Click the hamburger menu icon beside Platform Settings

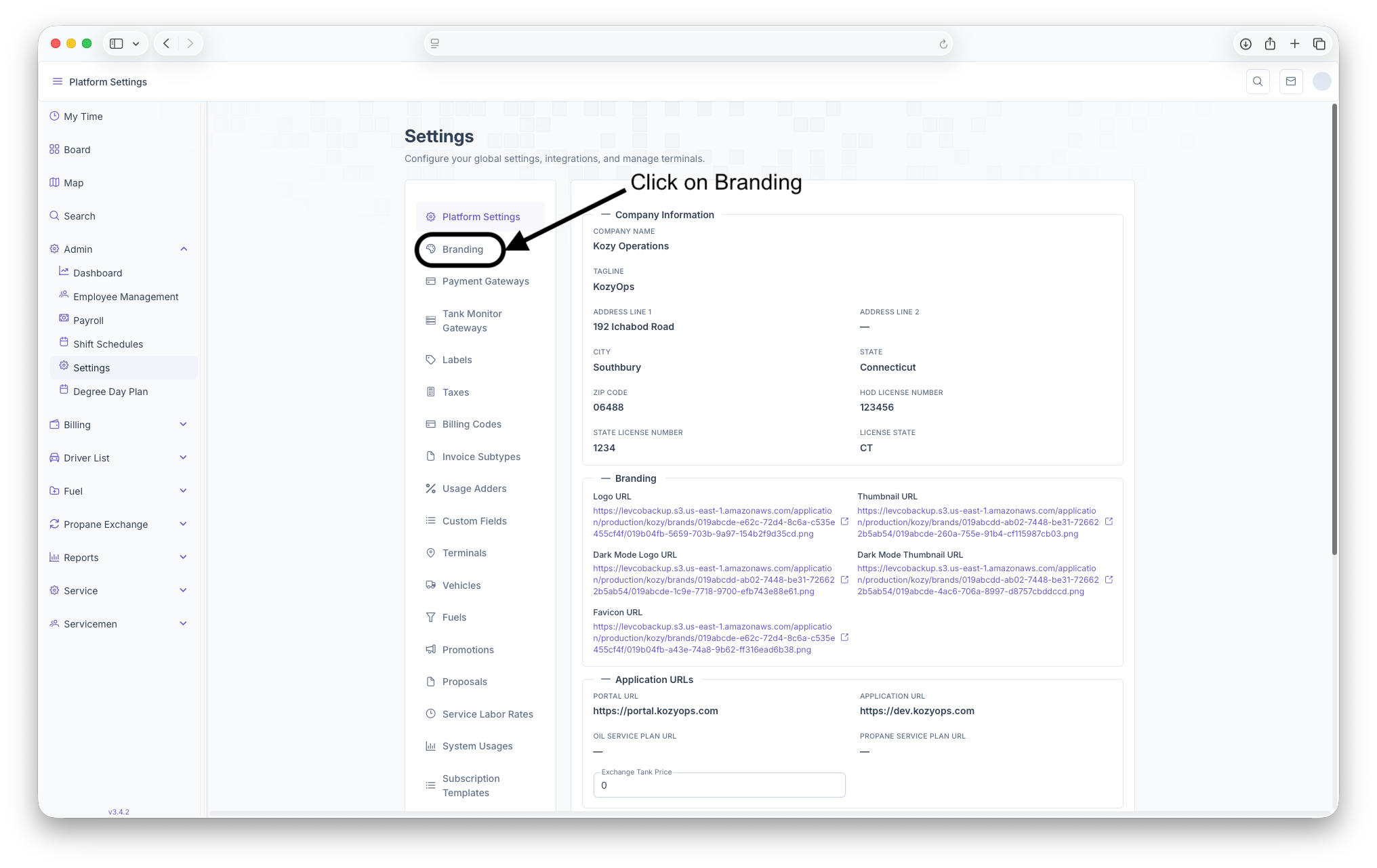(58, 81)
